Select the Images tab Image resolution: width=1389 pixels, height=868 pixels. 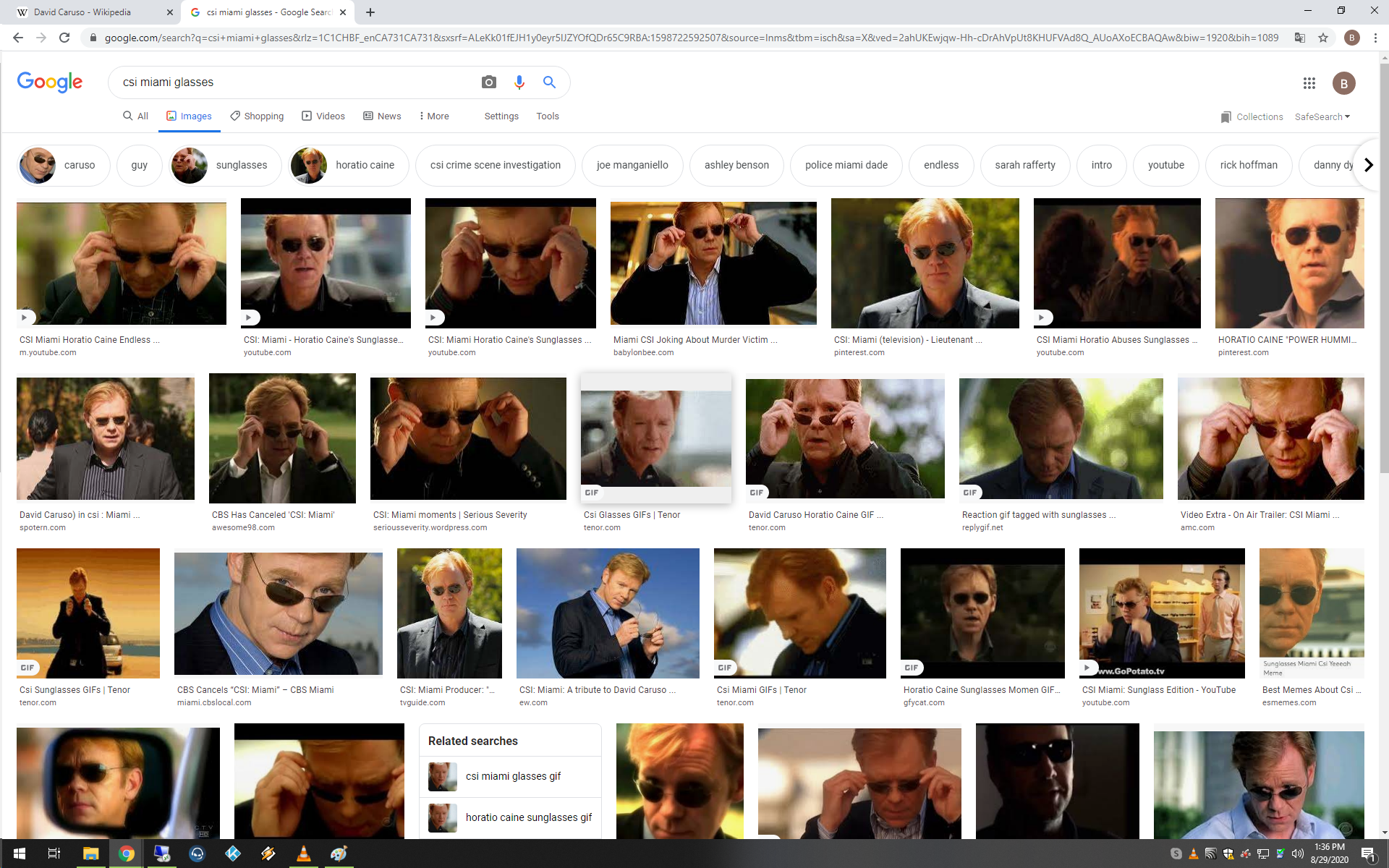tap(189, 116)
